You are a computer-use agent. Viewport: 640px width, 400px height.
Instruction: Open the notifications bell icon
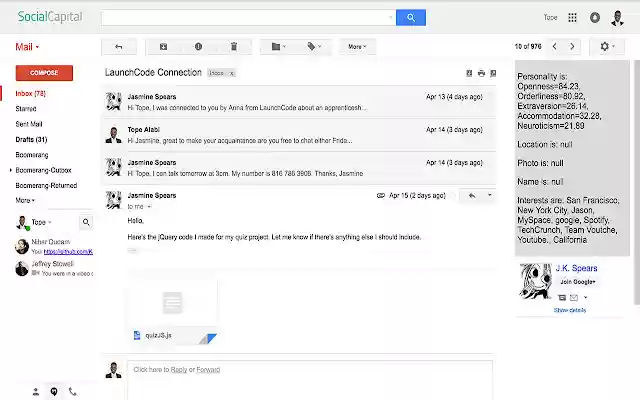click(595, 18)
